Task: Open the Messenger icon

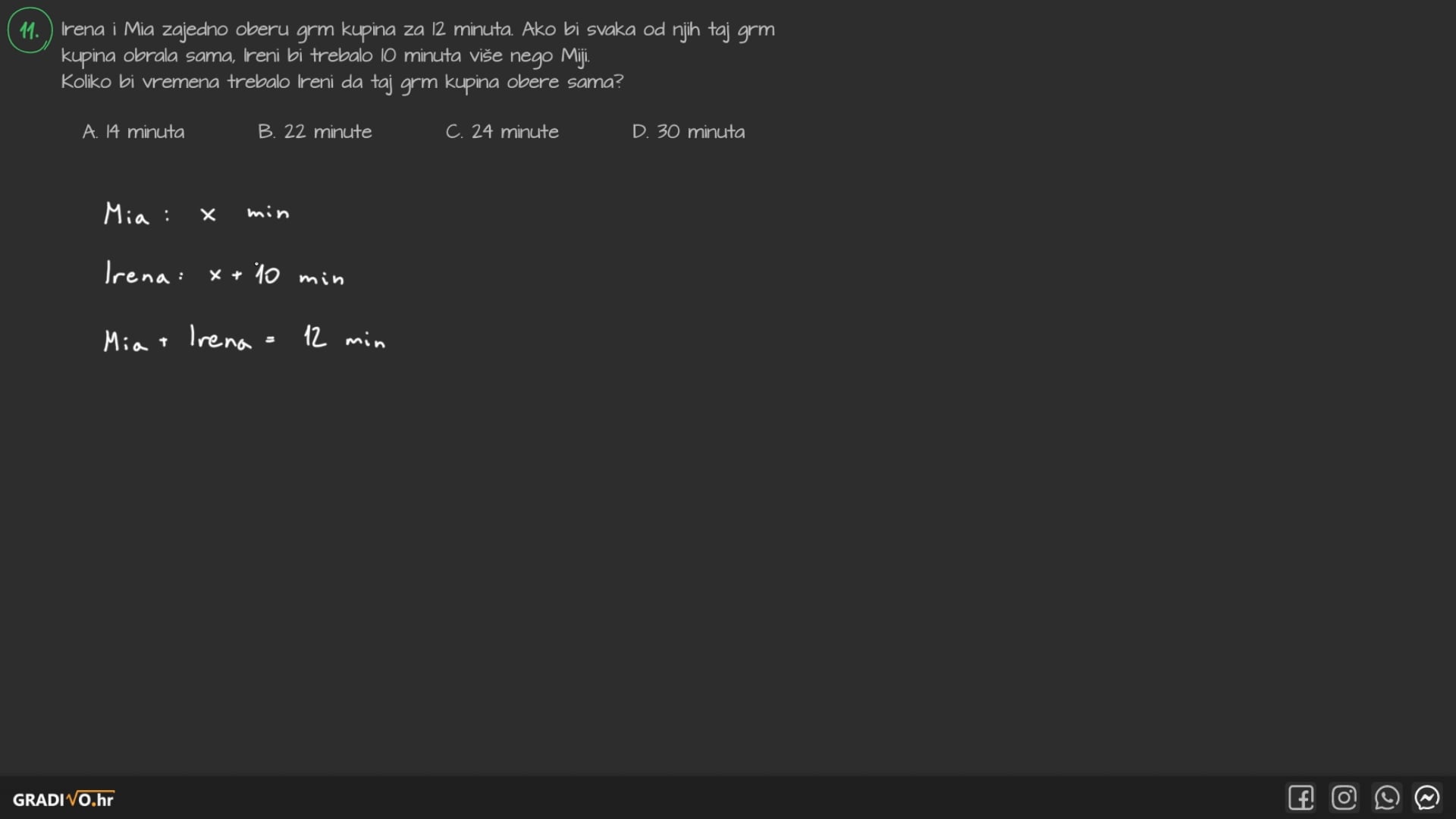Action: [x=1427, y=798]
